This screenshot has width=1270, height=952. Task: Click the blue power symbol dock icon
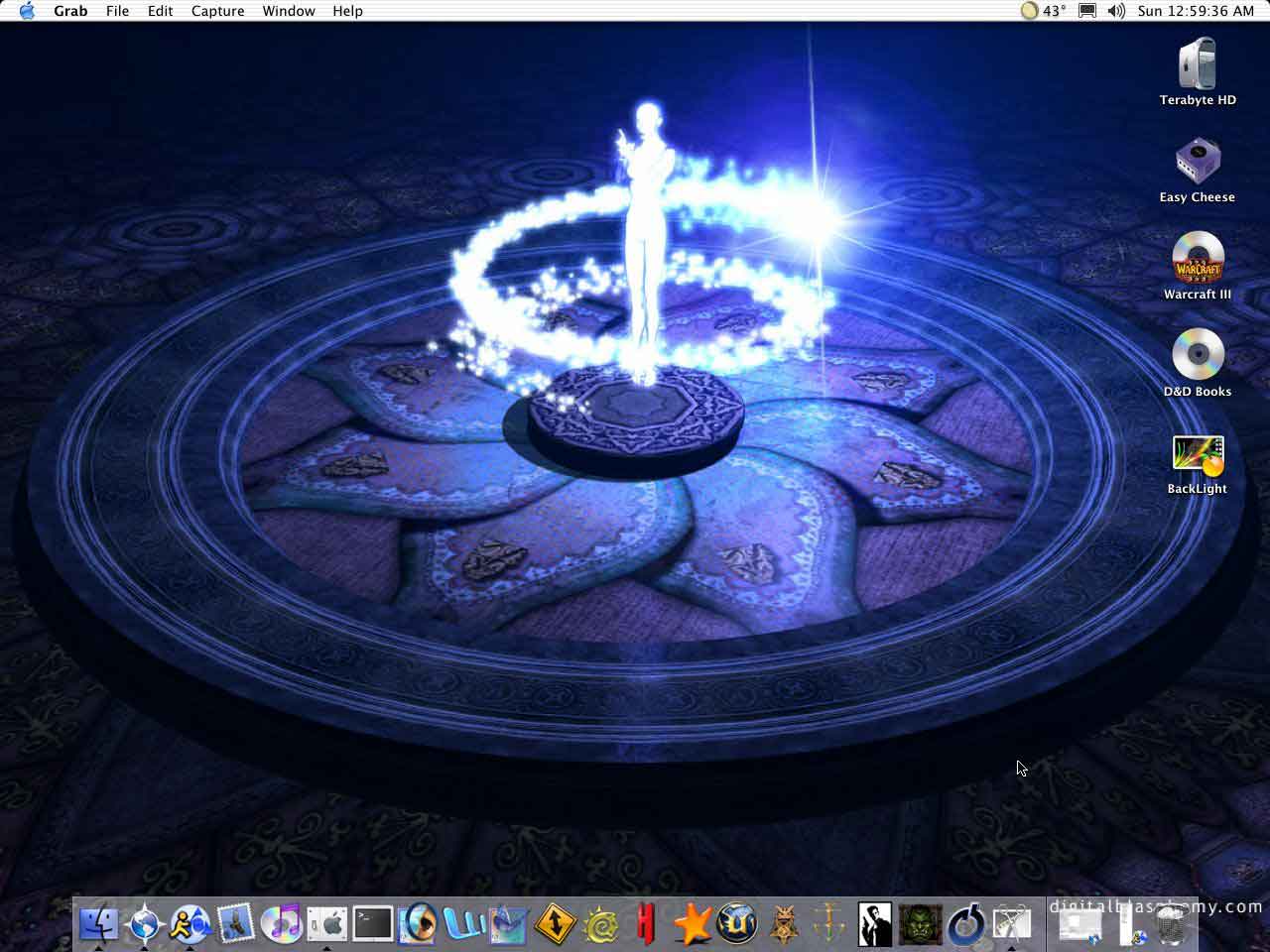point(965,924)
